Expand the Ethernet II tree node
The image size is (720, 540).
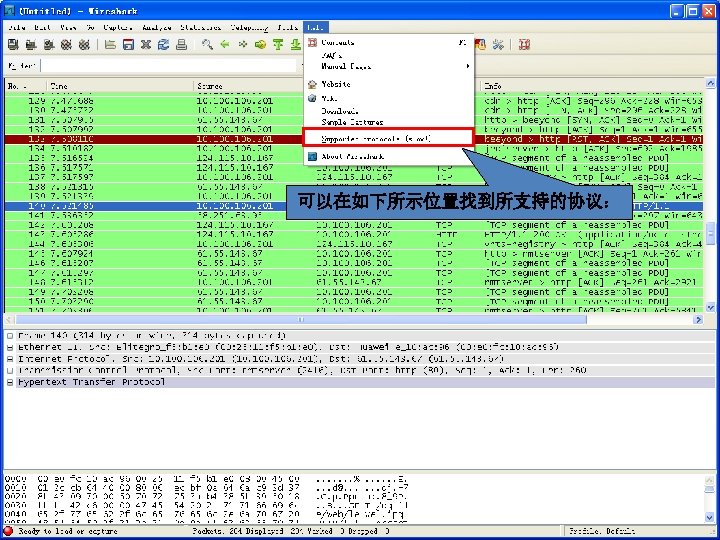10,347
